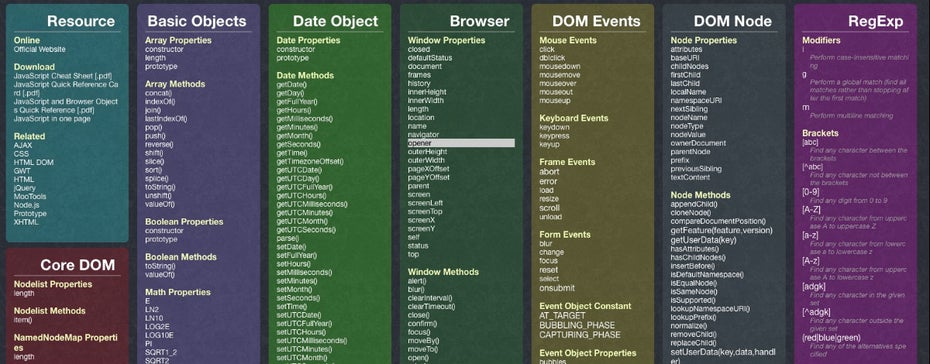The image size is (930, 364).
Task: Open the Node.js related link
Action: tap(27, 205)
